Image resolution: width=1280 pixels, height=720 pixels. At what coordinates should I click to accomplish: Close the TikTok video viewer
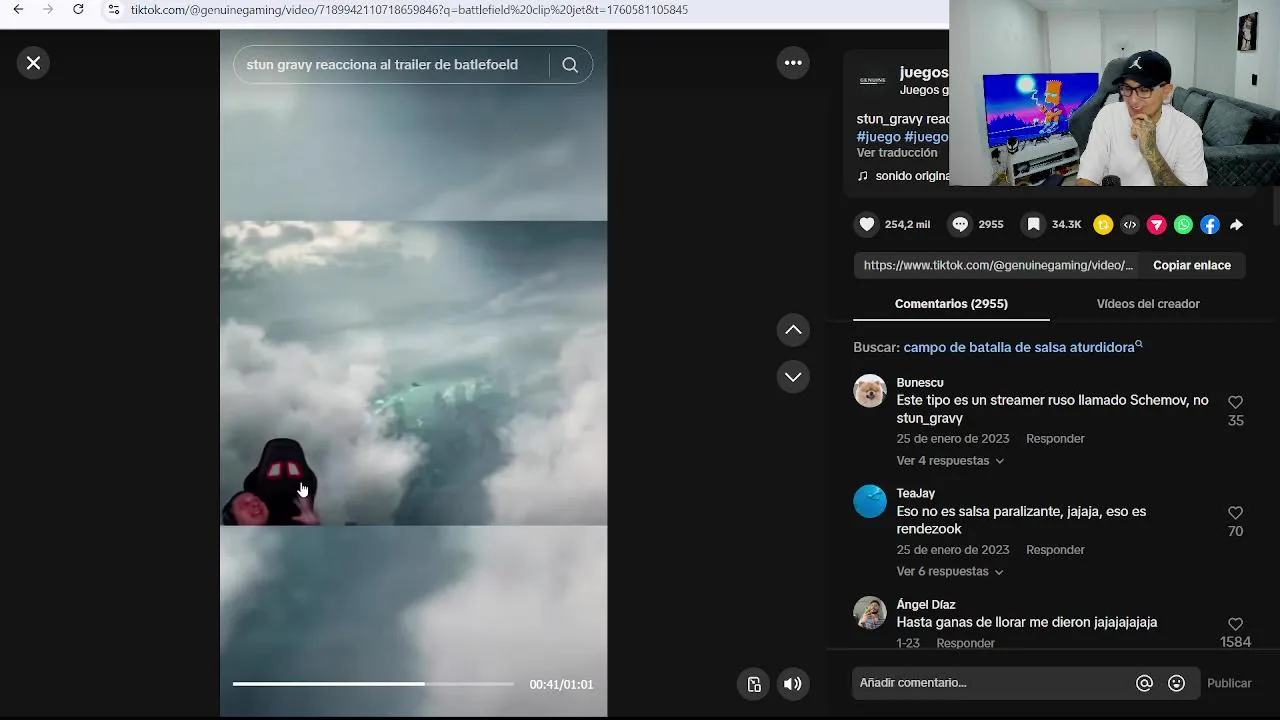(33, 63)
